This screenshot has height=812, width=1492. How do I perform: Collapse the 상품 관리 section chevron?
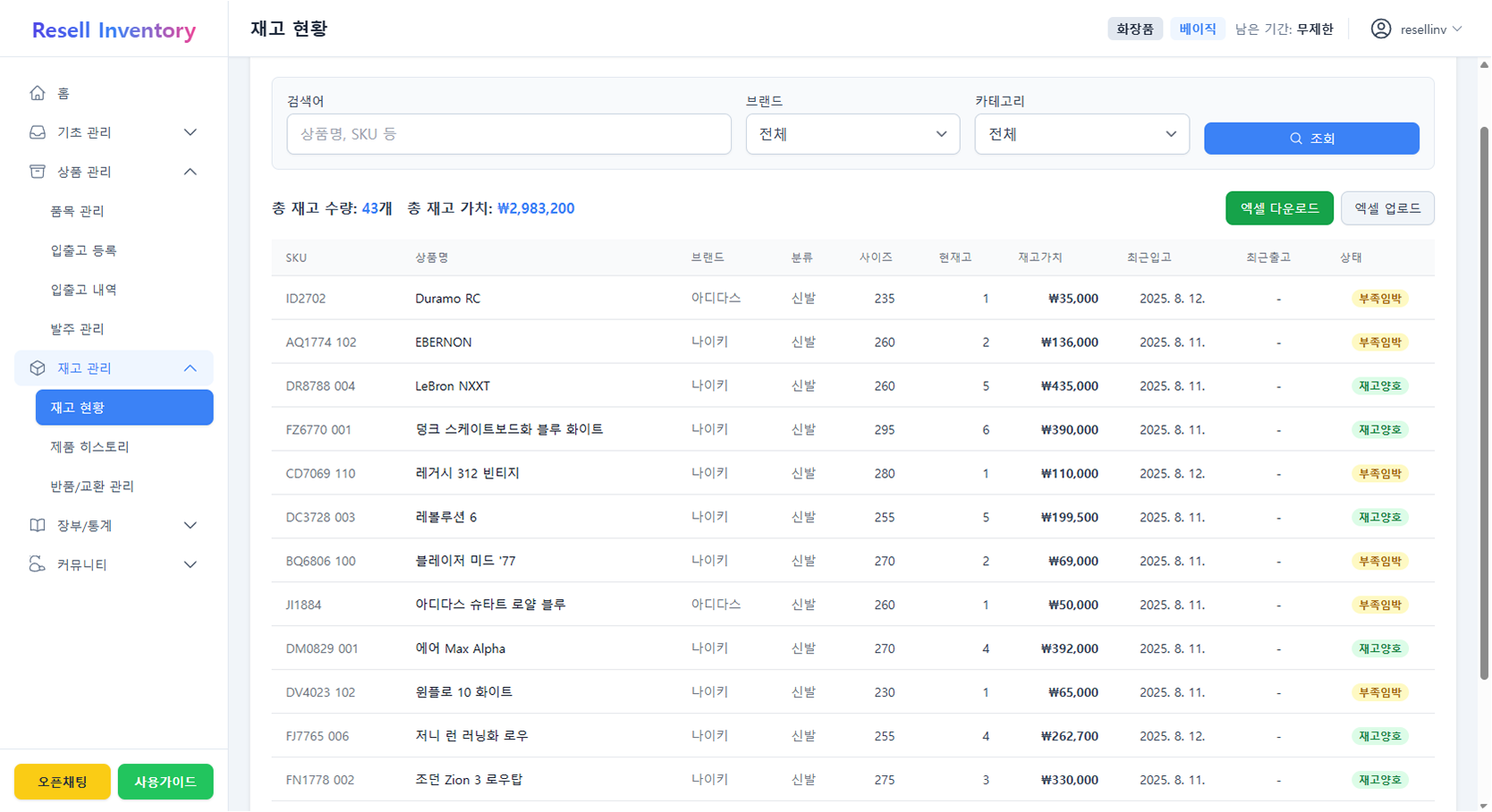point(190,171)
